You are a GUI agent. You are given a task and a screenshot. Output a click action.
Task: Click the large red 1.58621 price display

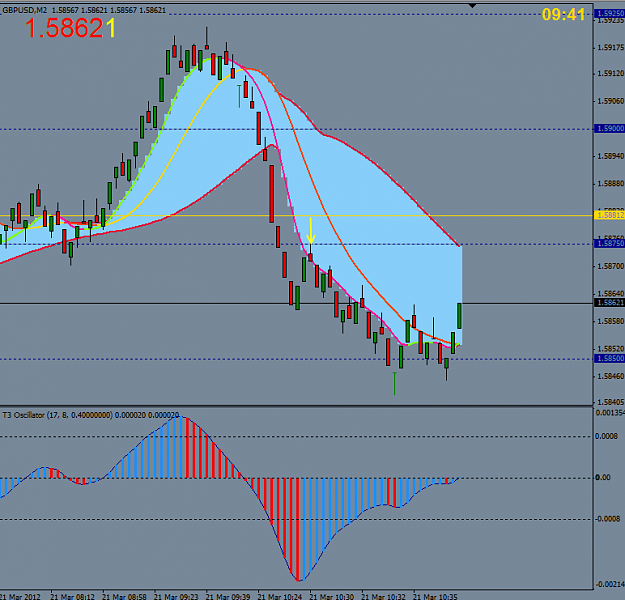tap(71, 28)
